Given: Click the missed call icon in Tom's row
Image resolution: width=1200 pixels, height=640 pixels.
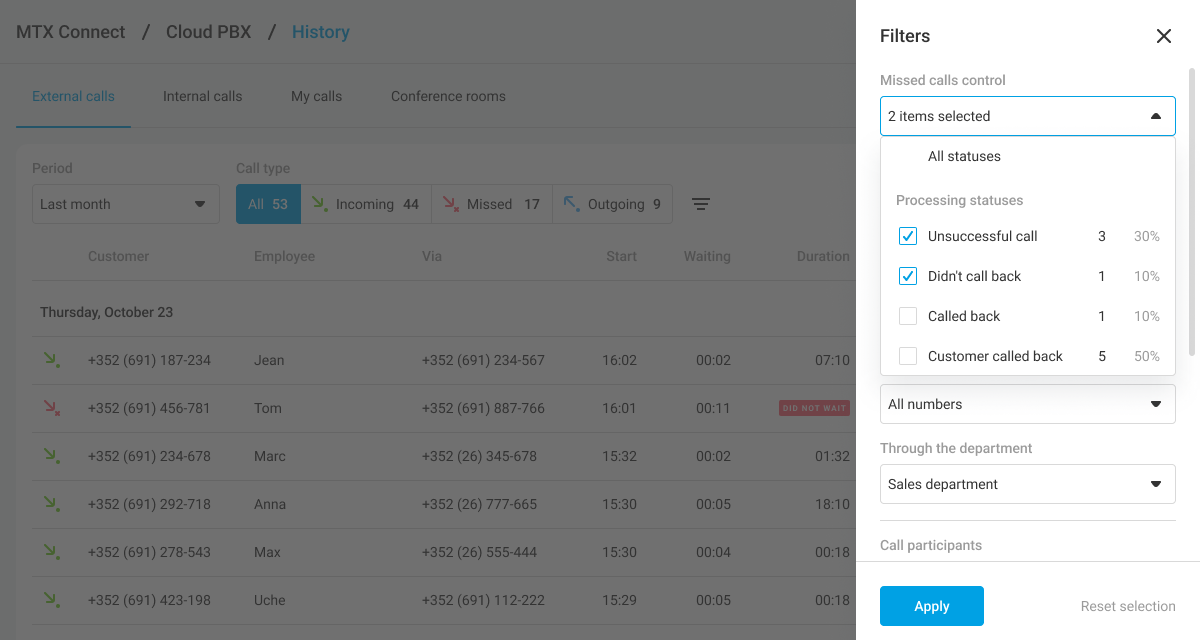Looking at the screenshot, I should pyautogui.click(x=51, y=408).
